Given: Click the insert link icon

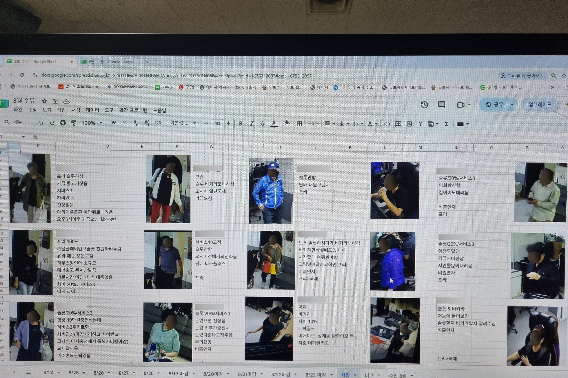Looking at the screenshot, I should 387,124.
